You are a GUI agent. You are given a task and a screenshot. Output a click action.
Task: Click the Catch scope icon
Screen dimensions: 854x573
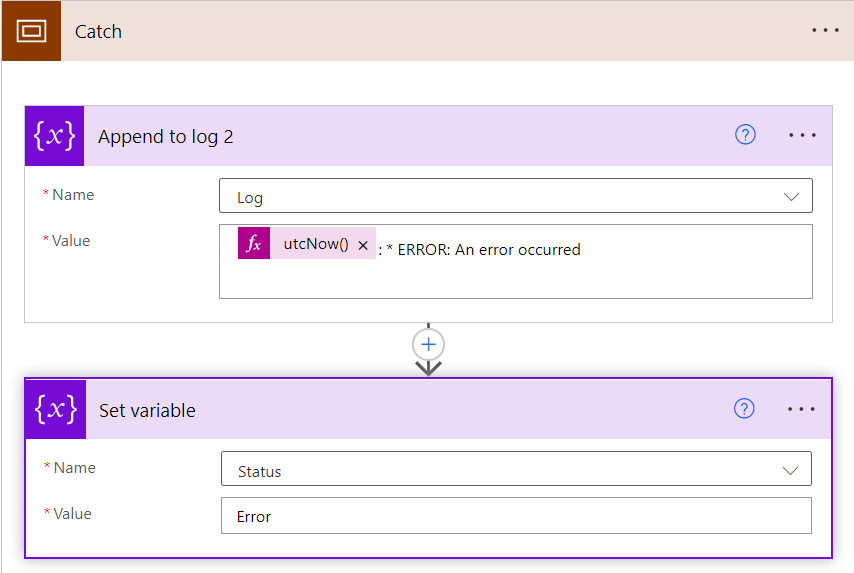click(31, 31)
